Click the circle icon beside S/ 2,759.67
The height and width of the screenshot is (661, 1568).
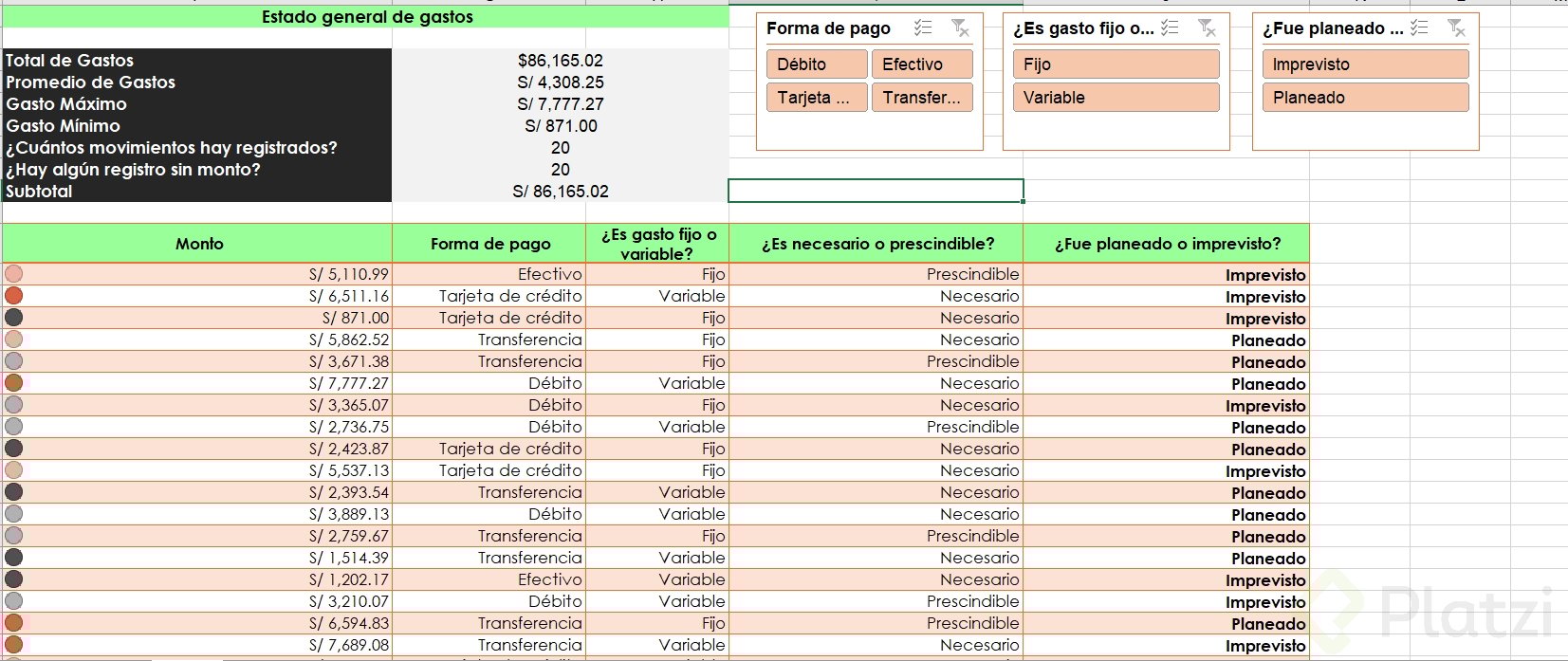point(14,536)
